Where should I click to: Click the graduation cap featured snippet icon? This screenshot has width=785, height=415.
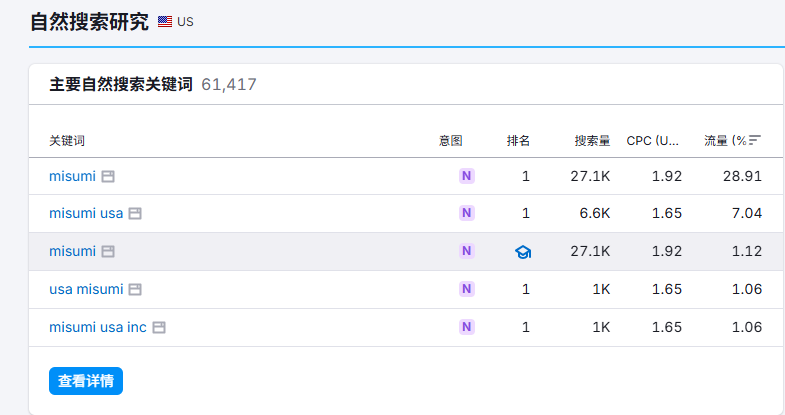click(x=523, y=252)
